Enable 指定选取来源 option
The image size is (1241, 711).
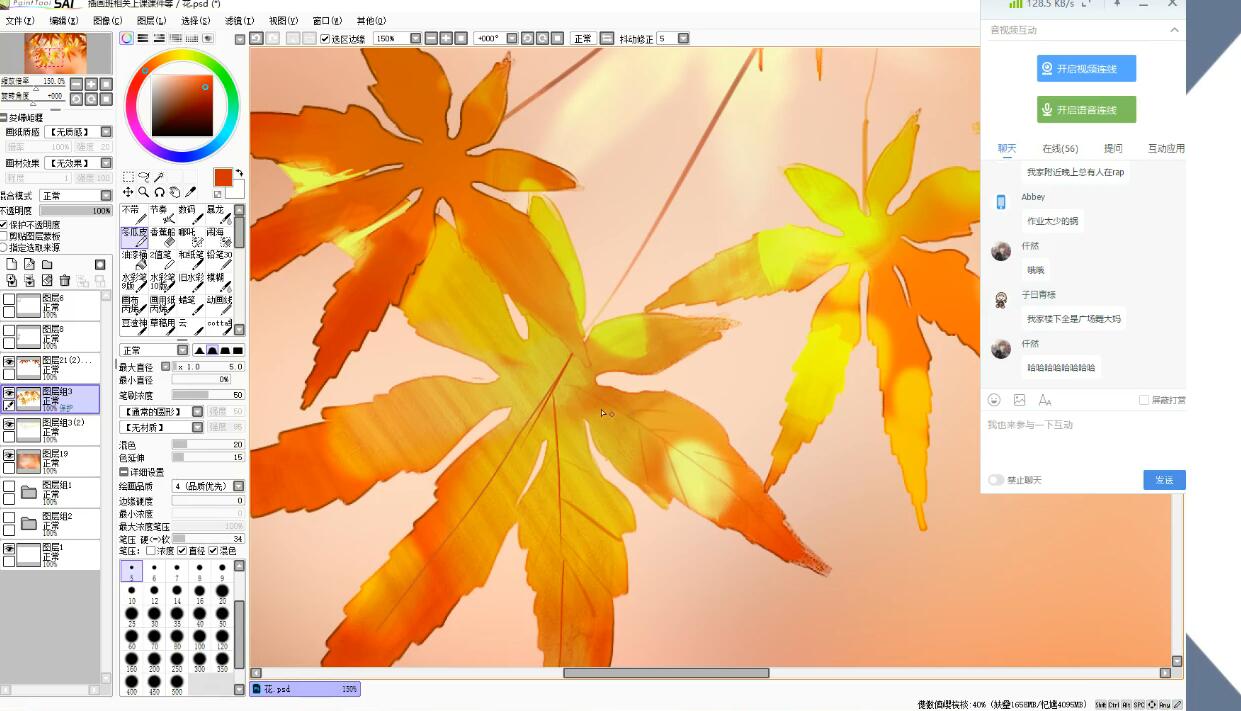point(4,247)
